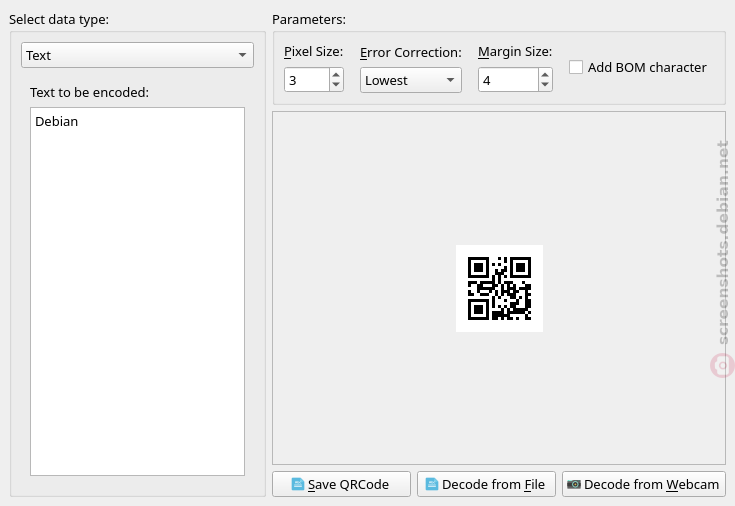Image resolution: width=735 pixels, height=506 pixels.
Task: Click the 'Text to be encoded' input area
Action: click(x=137, y=291)
